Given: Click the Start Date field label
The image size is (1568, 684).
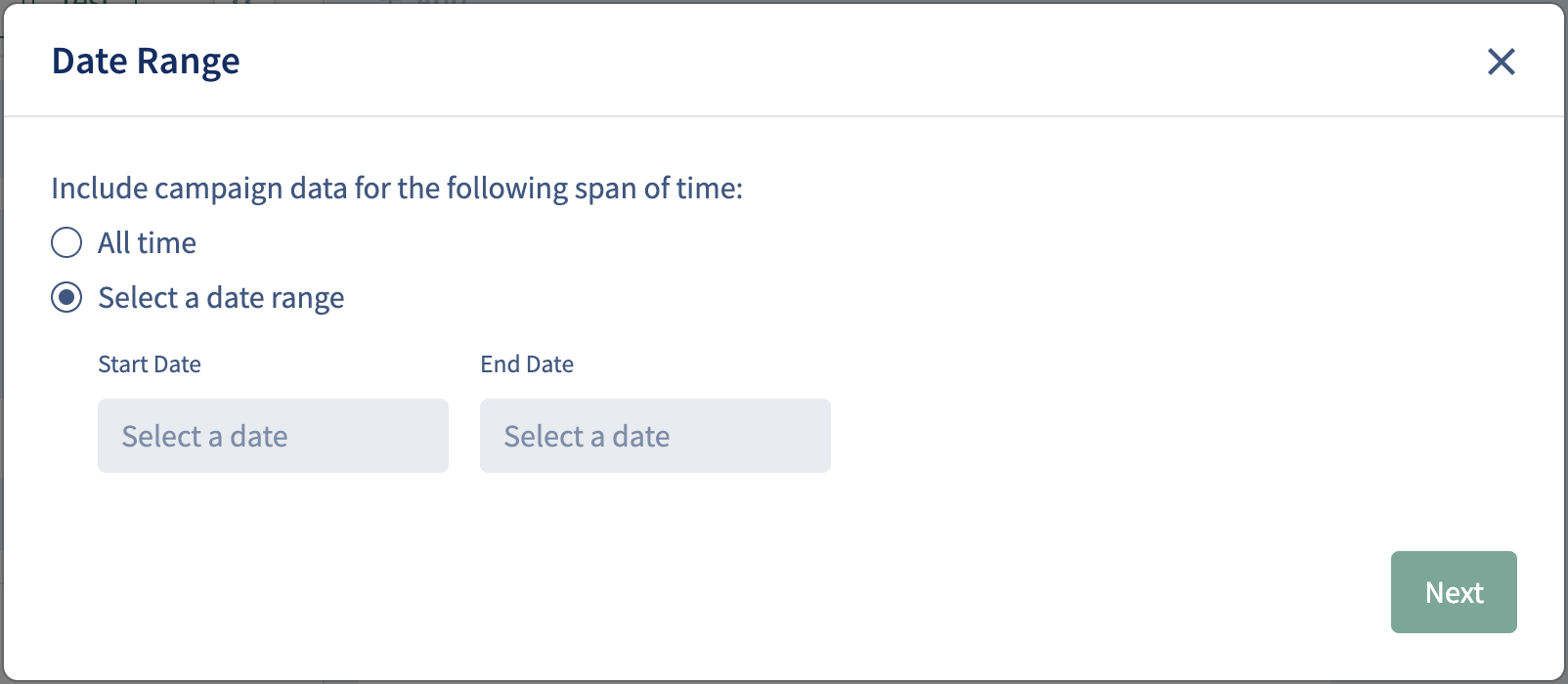Looking at the screenshot, I should click(x=150, y=364).
